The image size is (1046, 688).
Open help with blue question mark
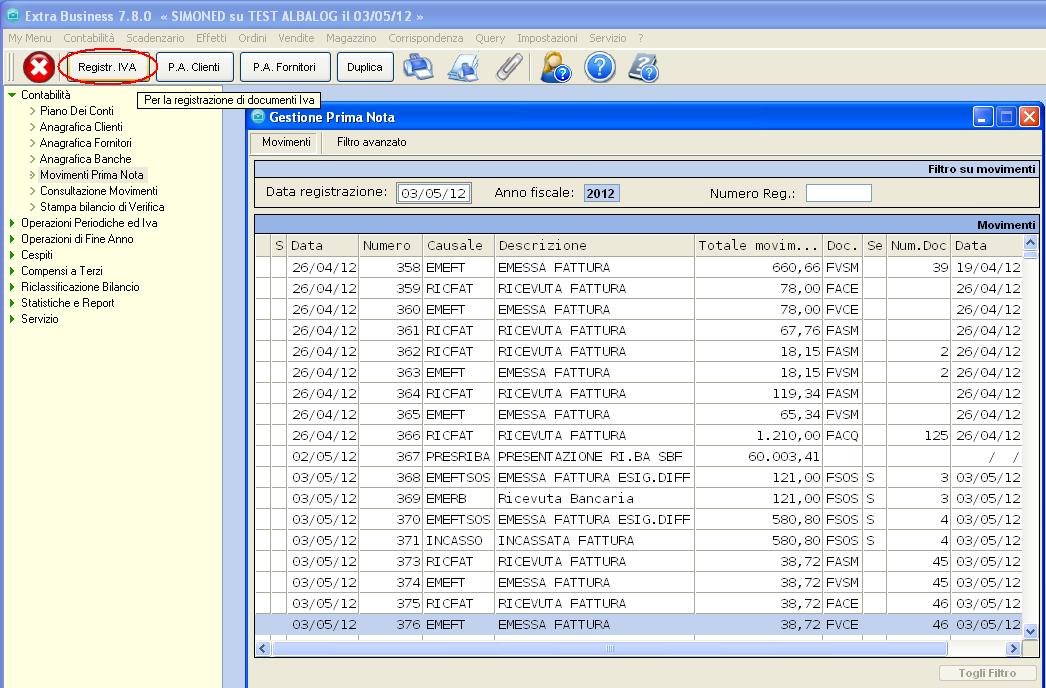click(x=599, y=68)
